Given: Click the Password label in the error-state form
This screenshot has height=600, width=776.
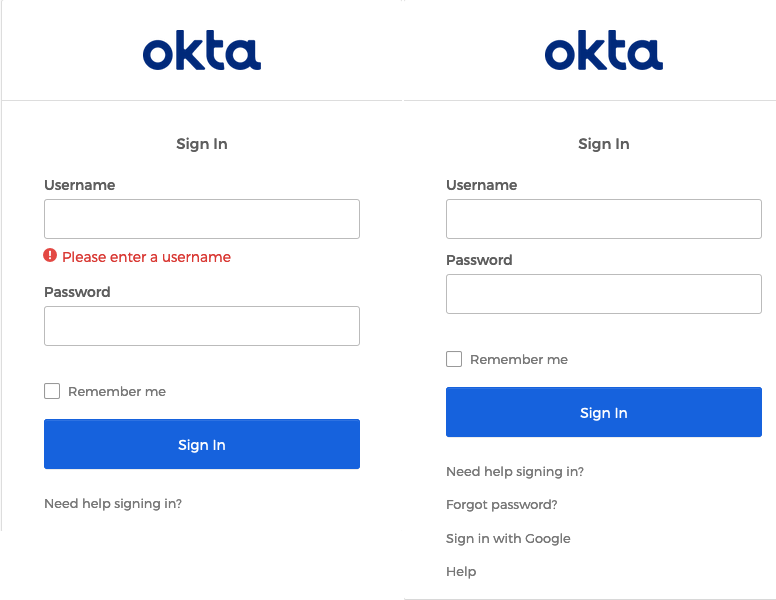Looking at the screenshot, I should (77, 292).
